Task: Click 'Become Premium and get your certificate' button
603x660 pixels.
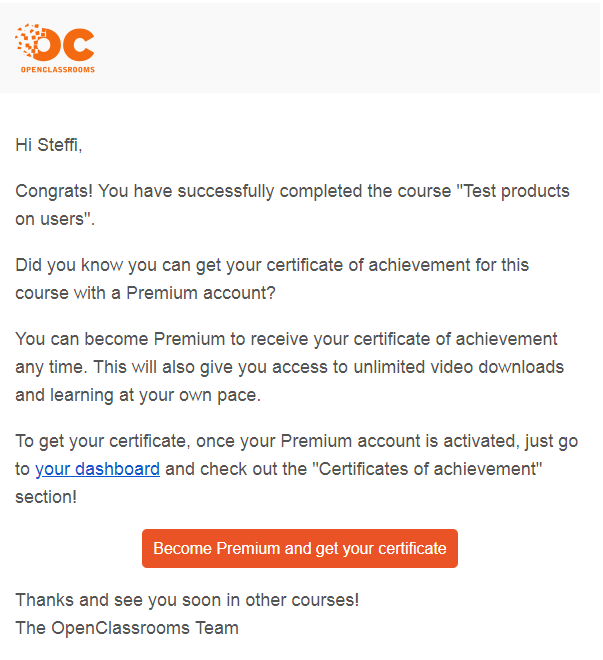Action: pos(300,548)
